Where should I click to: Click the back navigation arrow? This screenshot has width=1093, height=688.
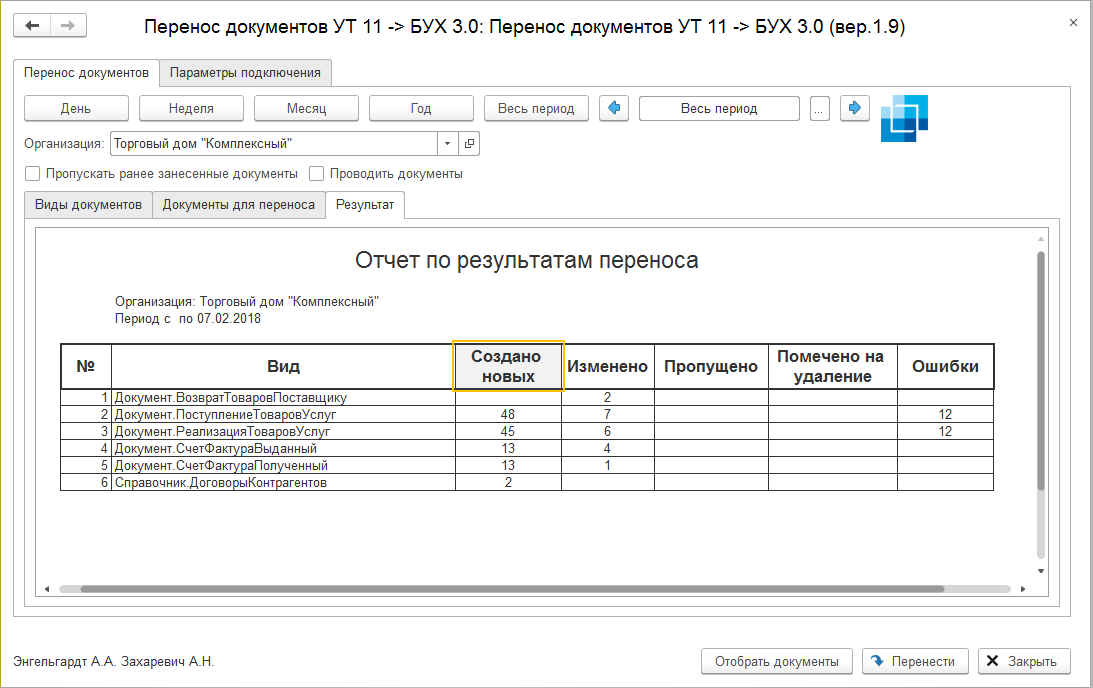coord(33,25)
